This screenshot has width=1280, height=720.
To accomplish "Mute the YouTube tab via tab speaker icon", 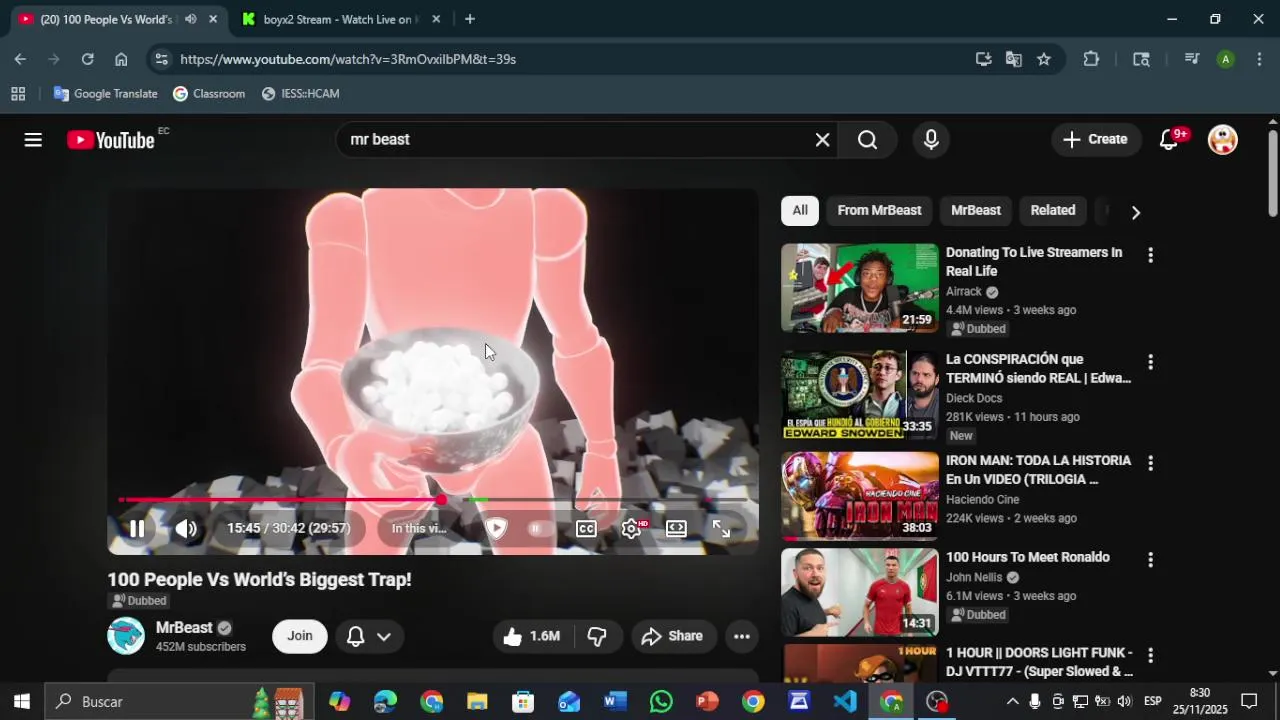I will (191, 19).
